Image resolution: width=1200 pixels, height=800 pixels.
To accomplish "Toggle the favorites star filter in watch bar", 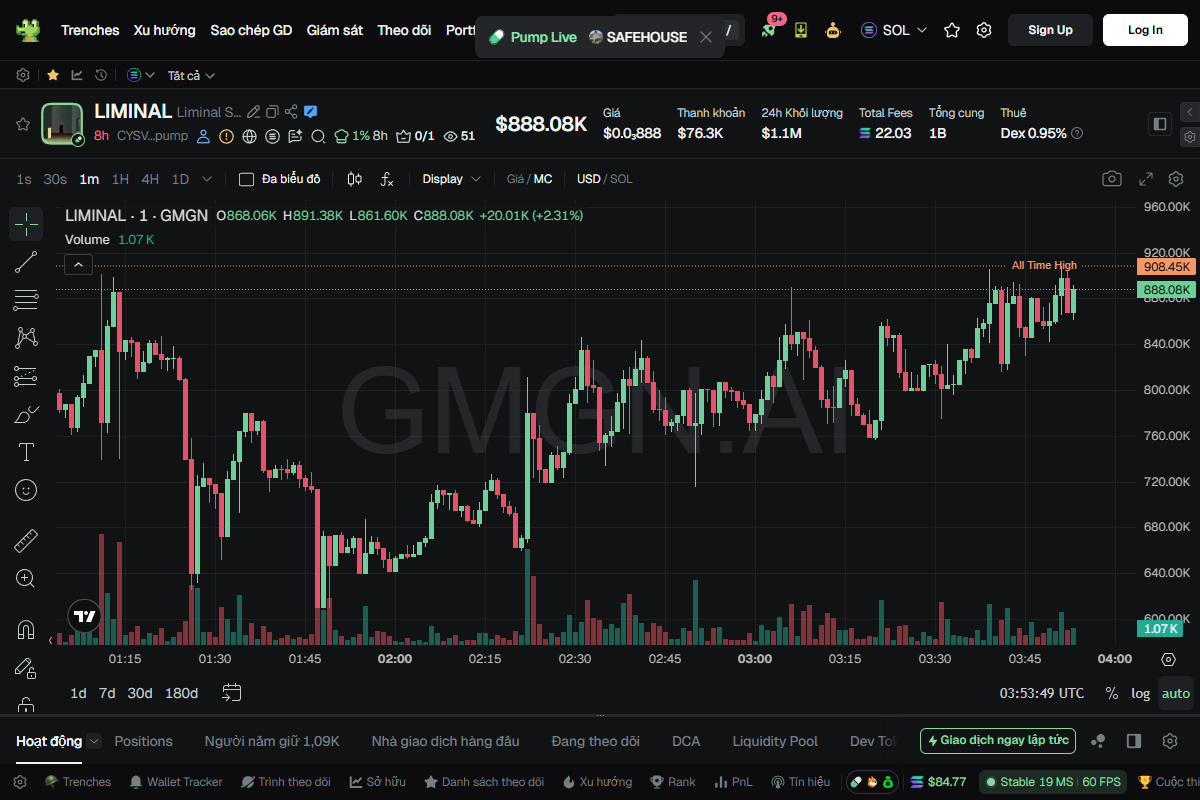I will point(53,75).
